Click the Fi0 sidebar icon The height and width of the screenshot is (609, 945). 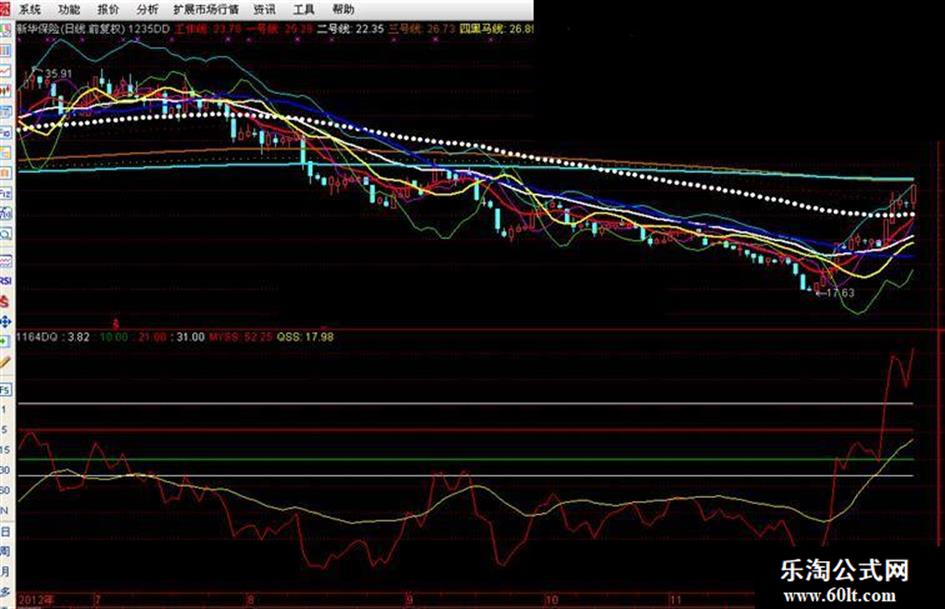pyautogui.click(x=5, y=133)
